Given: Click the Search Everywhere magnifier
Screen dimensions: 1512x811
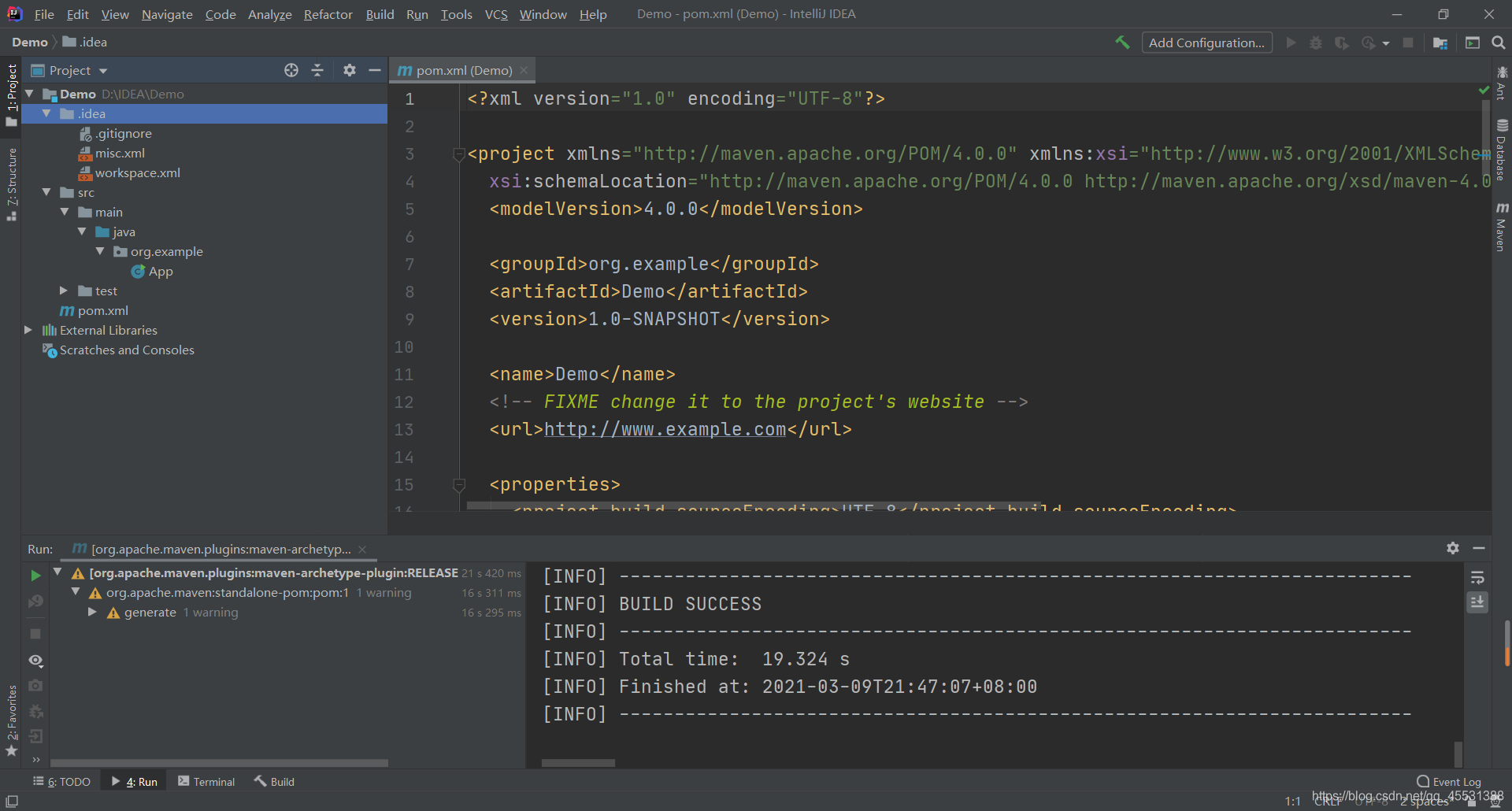Looking at the screenshot, I should pos(1499,43).
